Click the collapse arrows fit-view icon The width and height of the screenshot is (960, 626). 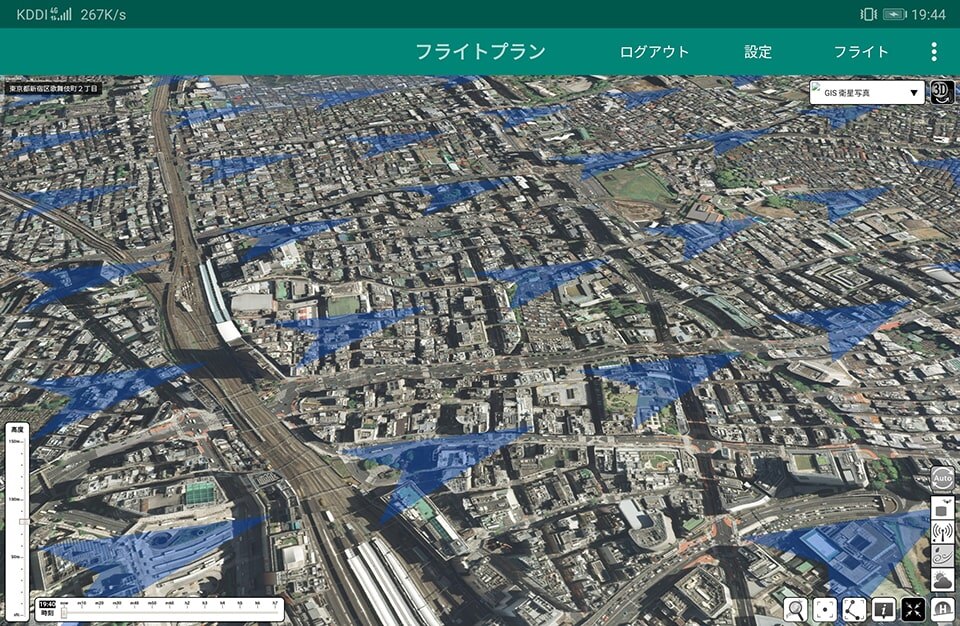pyautogui.click(x=913, y=609)
